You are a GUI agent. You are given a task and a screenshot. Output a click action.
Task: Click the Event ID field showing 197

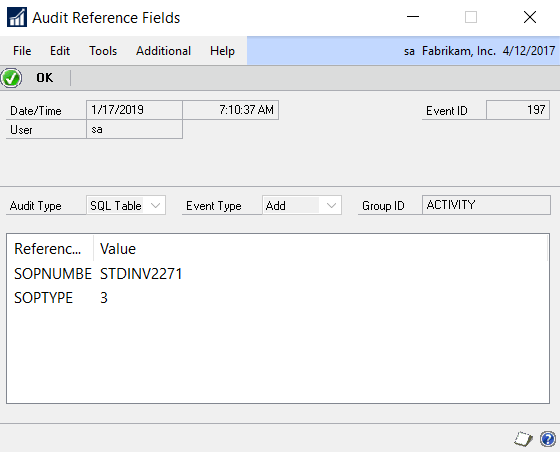(x=518, y=110)
